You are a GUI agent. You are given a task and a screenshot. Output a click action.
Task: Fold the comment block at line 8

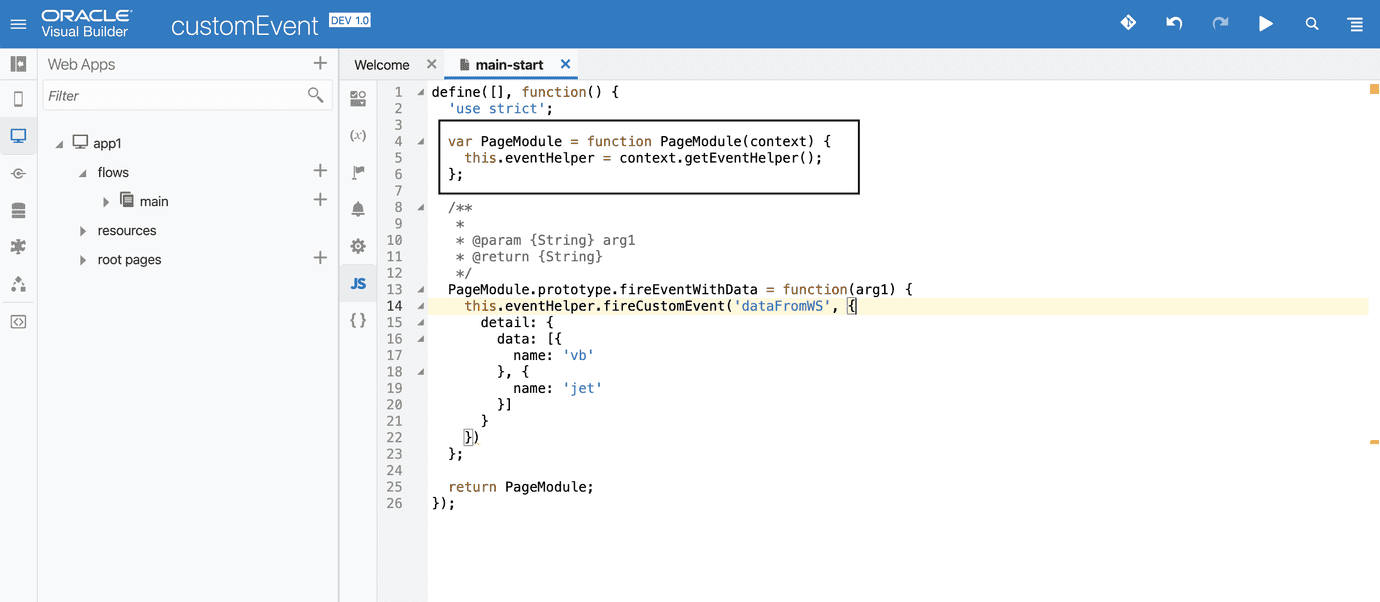pyautogui.click(x=421, y=207)
